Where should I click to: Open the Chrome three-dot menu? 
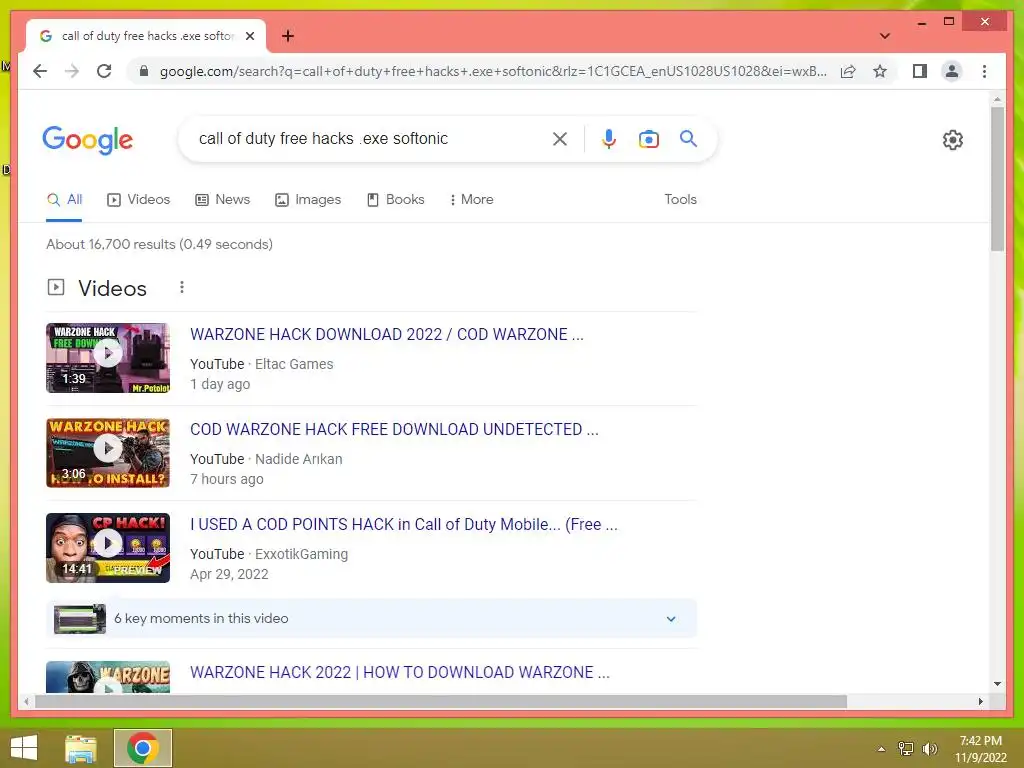coord(984,71)
